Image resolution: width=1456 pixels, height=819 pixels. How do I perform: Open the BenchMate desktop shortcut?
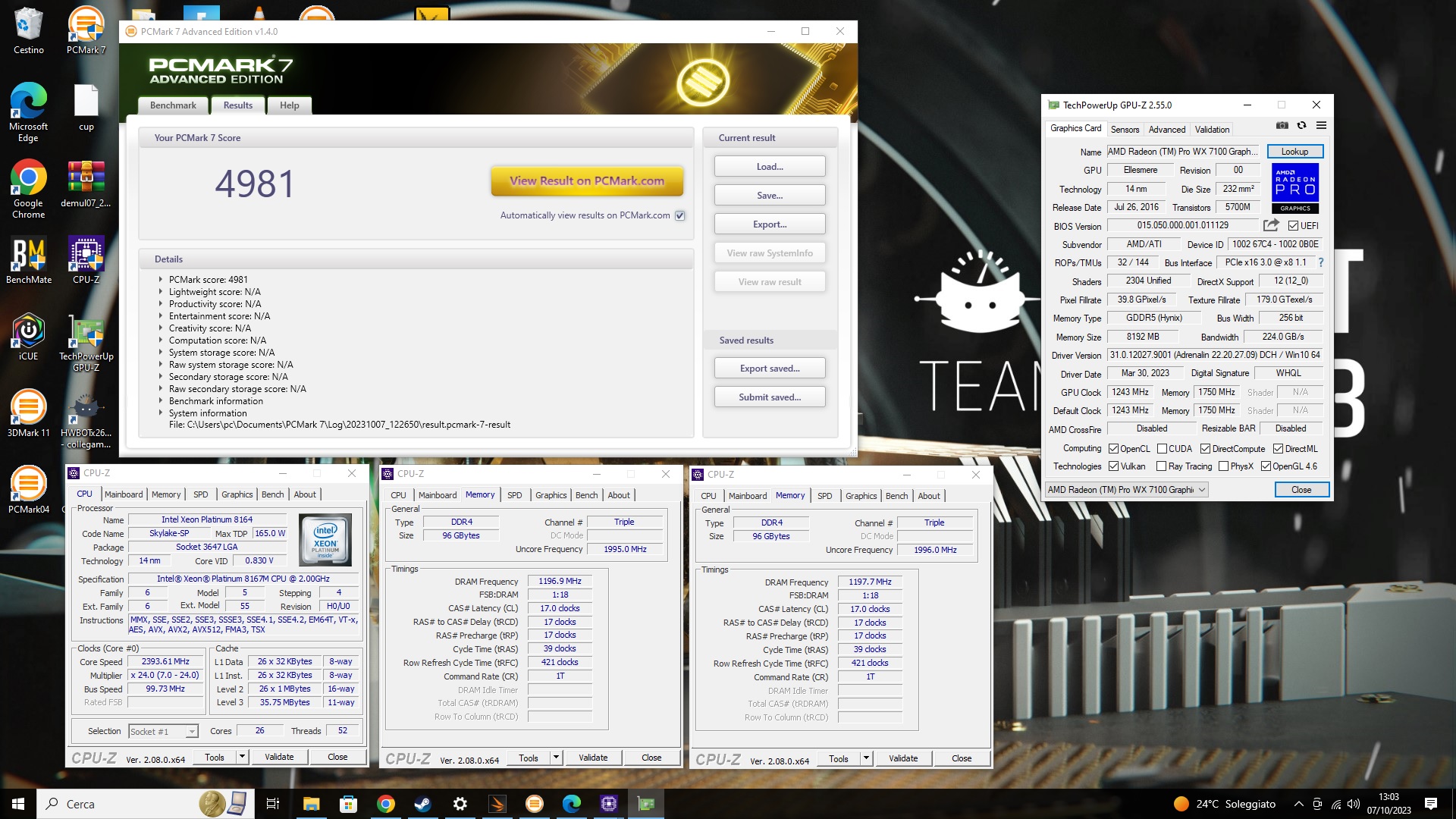click(x=29, y=260)
